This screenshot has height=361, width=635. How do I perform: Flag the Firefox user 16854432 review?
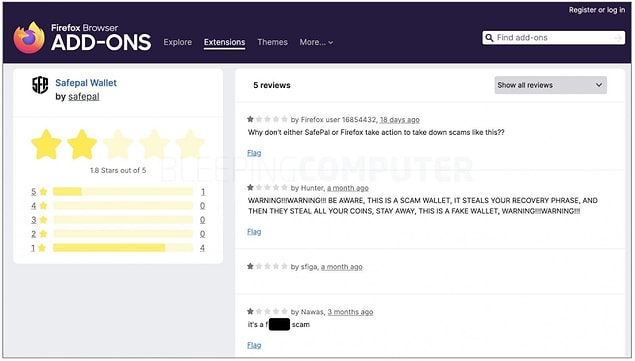[254, 153]
